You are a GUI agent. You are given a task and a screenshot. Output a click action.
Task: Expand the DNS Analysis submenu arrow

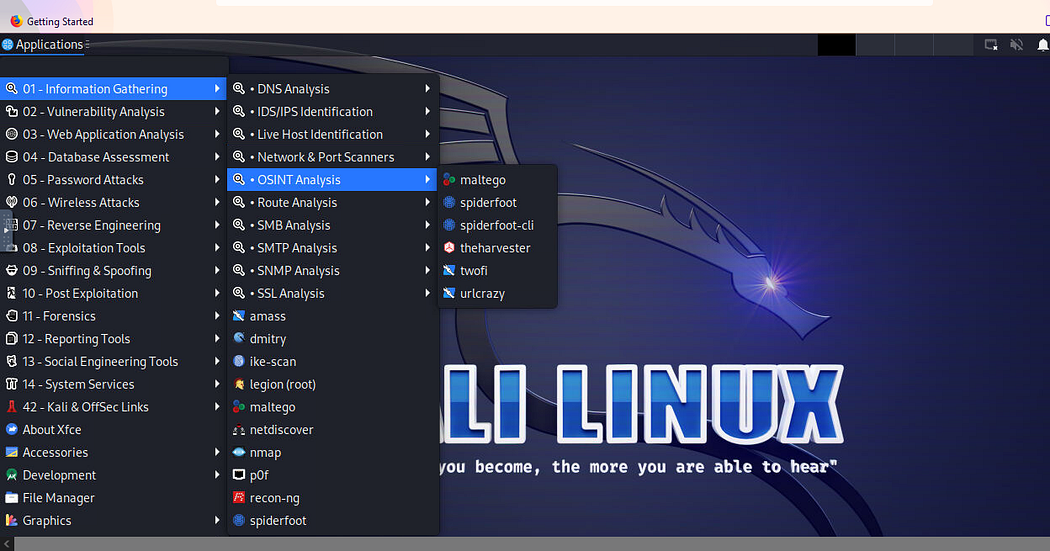point(427,89)
